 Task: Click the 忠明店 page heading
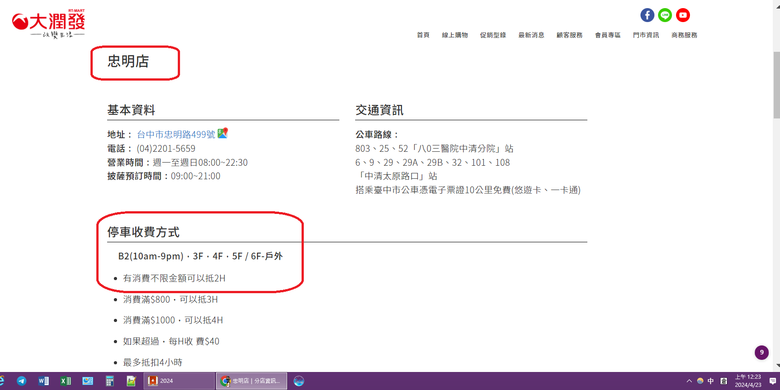click(128, 62)
